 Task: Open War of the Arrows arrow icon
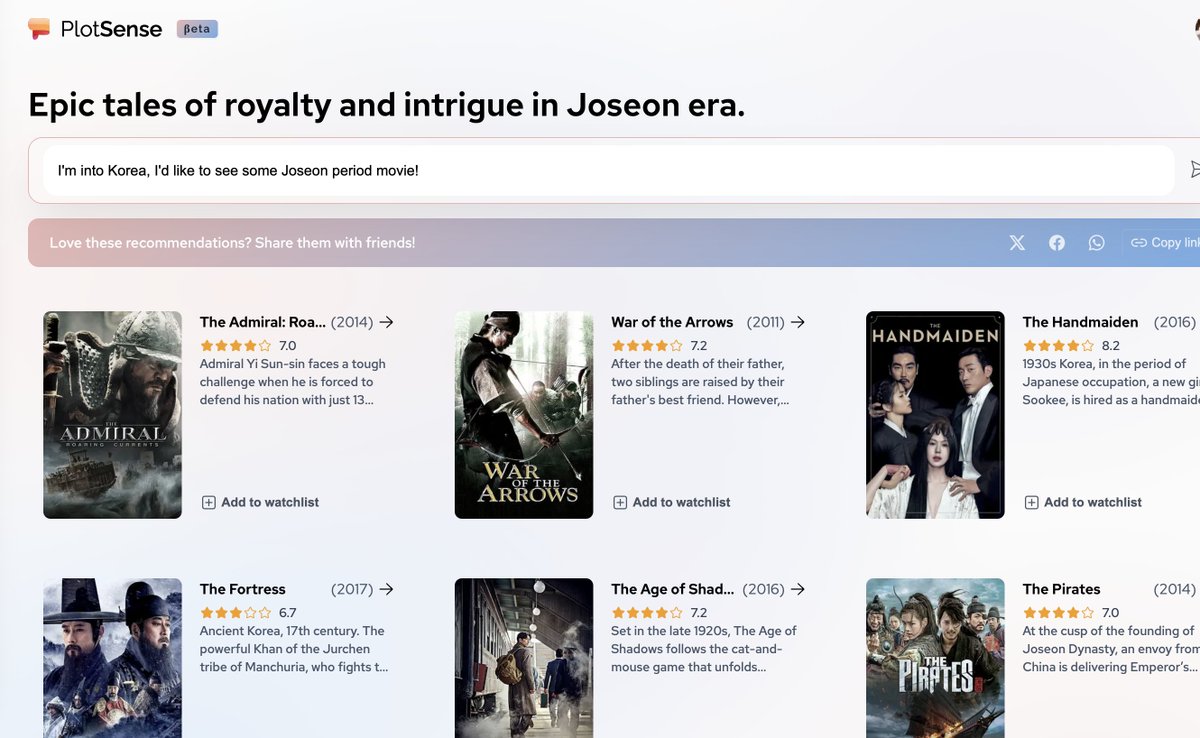point(798,322)
